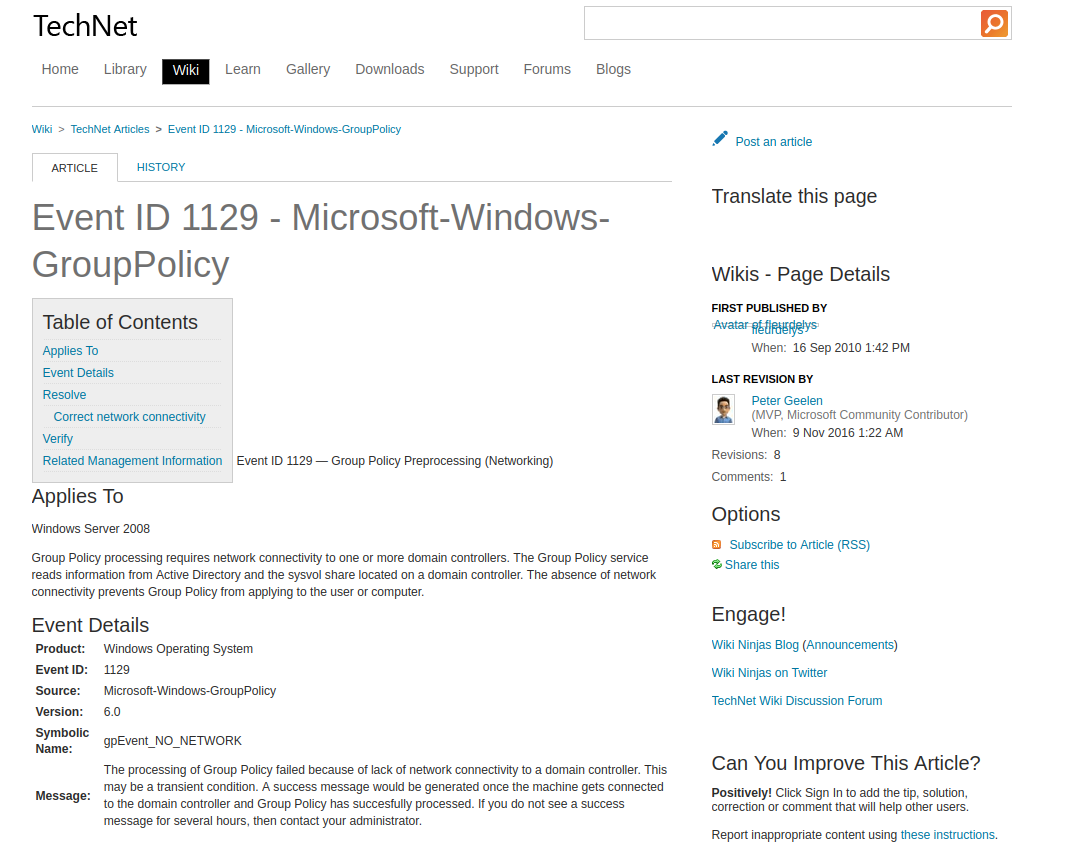Click the Windows Operating System product value

pos(178,649)
